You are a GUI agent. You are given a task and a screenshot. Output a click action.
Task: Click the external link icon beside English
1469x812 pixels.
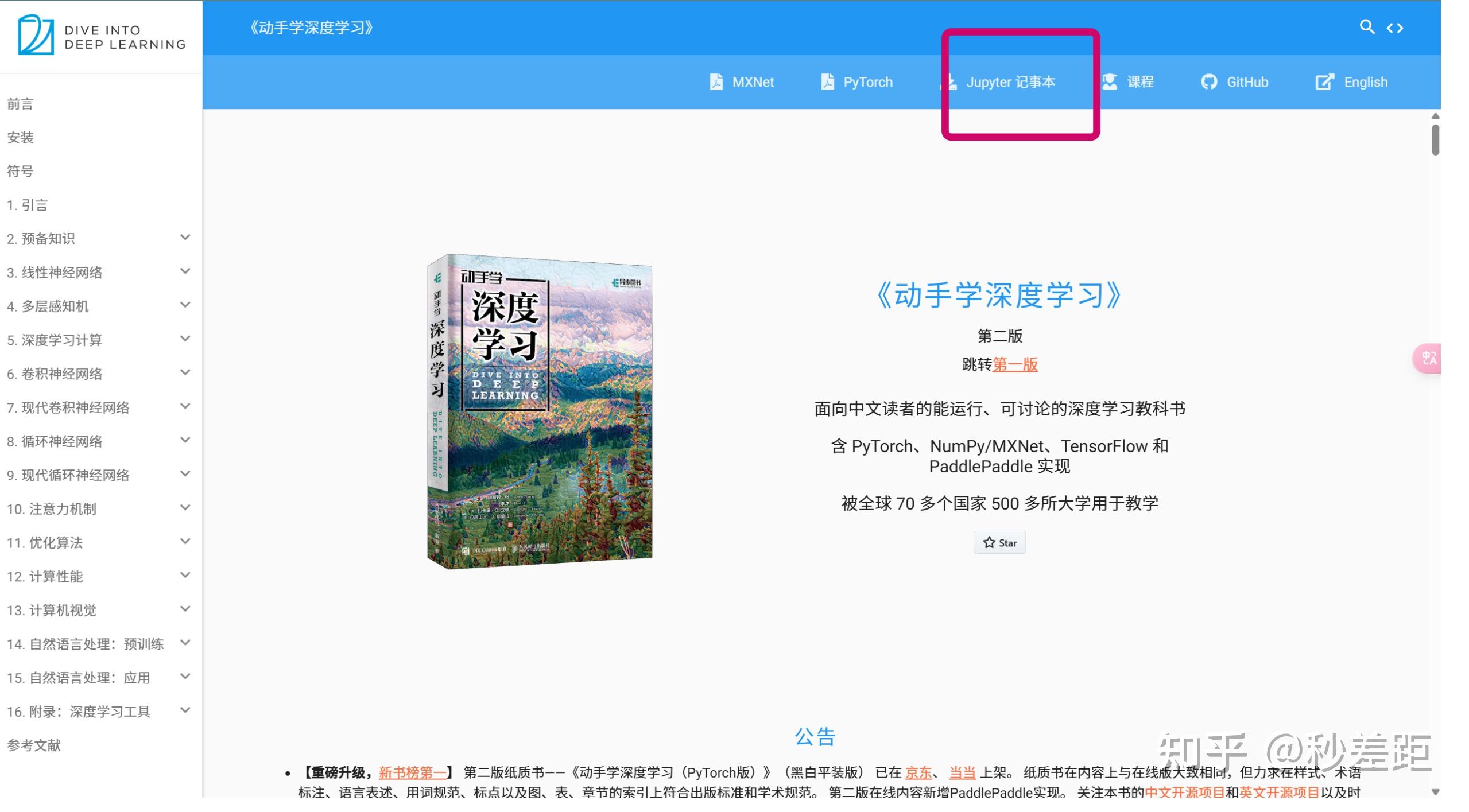(1325, 82)
